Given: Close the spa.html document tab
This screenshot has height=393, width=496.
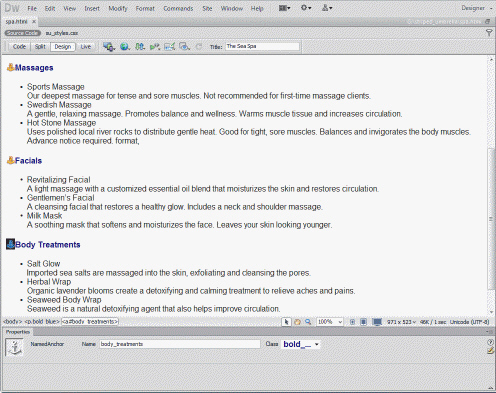Looking at the screenshot, I should [x=34, y=22].
